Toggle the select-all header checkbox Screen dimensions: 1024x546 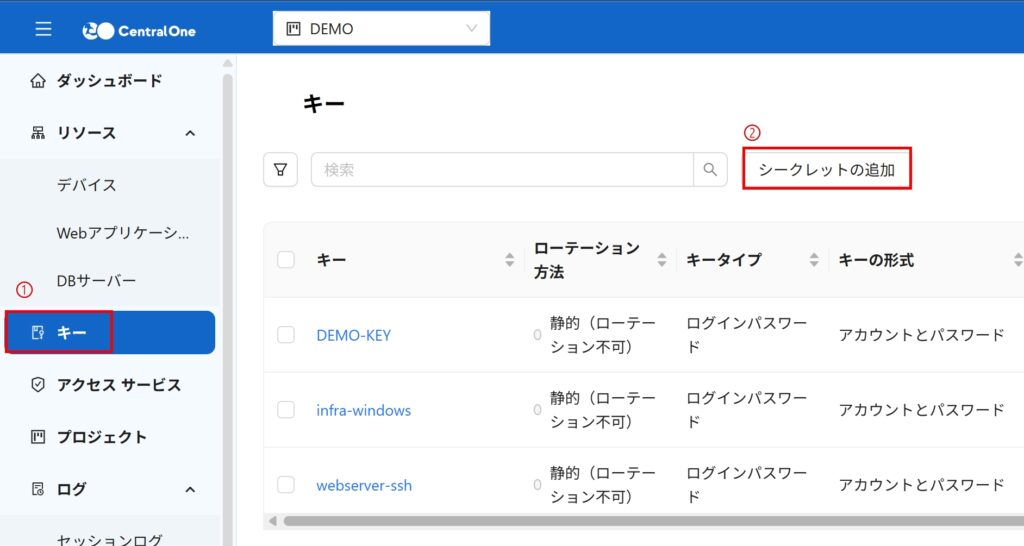point(286,260)
